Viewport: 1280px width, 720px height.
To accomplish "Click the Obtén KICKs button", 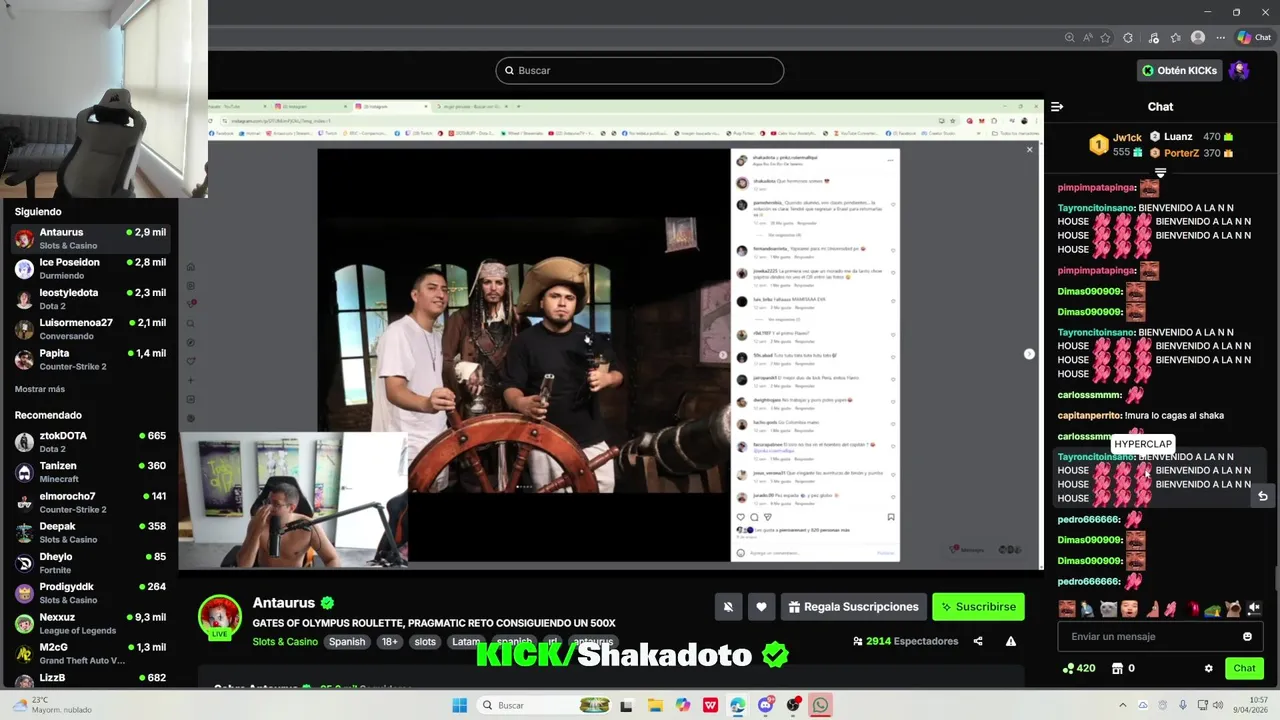I will [x=1180, y=70].
